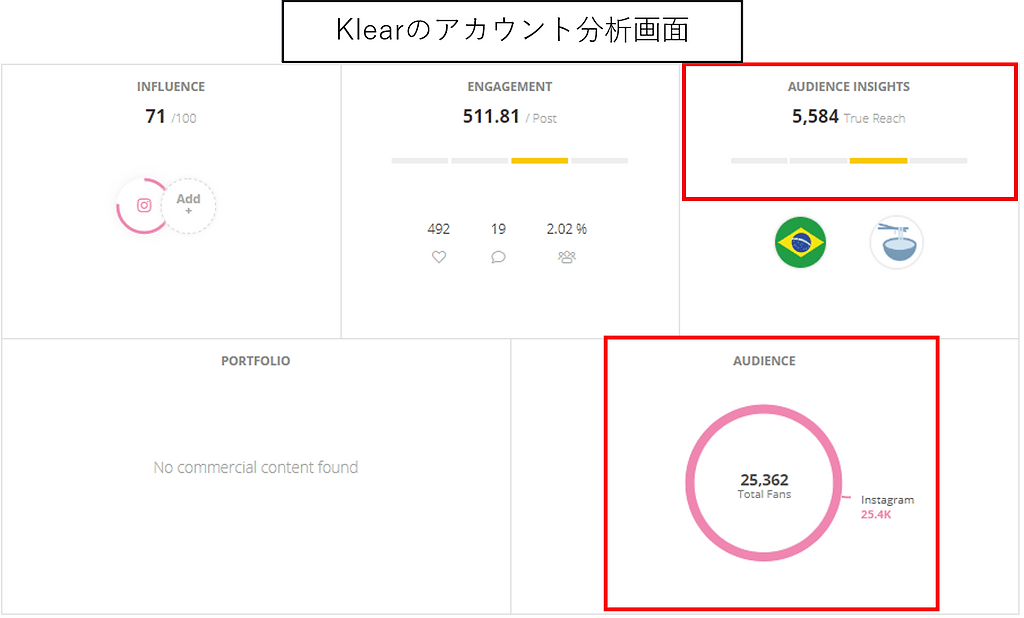Select the noodle bowl food interest icon
This screenshot has width=1024, height=618.
[897, 242]
